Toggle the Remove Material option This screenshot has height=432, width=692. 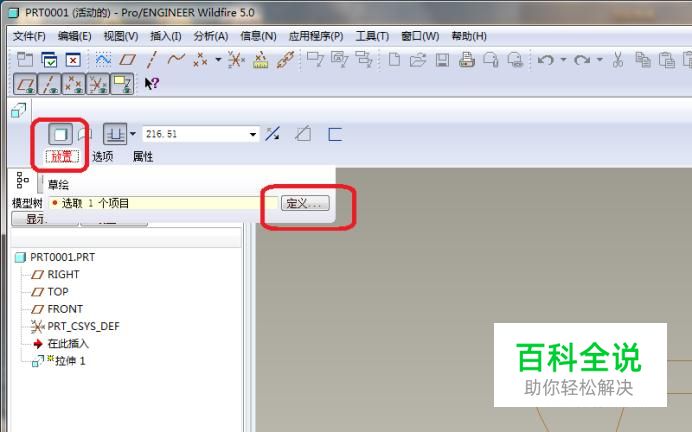[303, 134]
